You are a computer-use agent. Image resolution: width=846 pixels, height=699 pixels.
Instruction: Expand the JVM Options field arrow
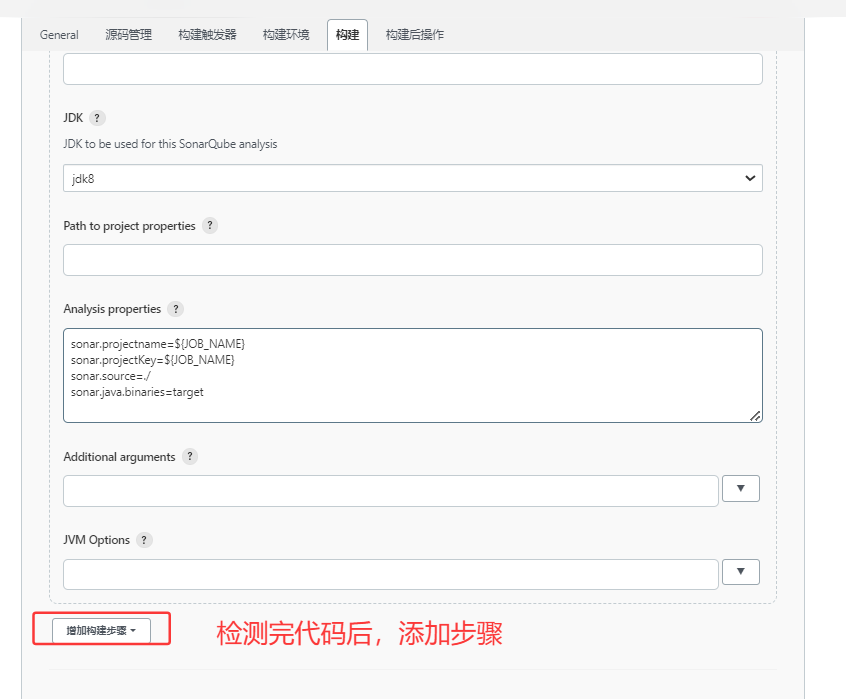tap(741, 571)
